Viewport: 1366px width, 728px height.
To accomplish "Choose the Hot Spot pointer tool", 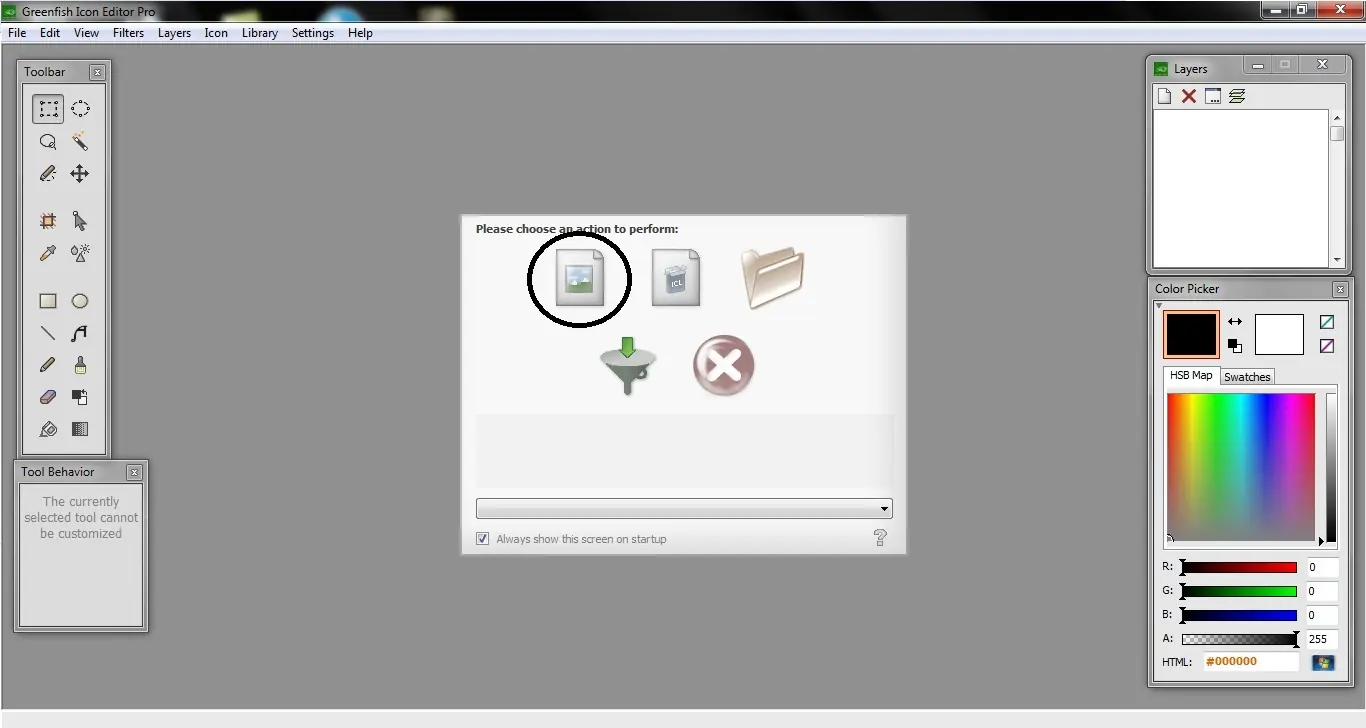I will (x=80, y=221).
